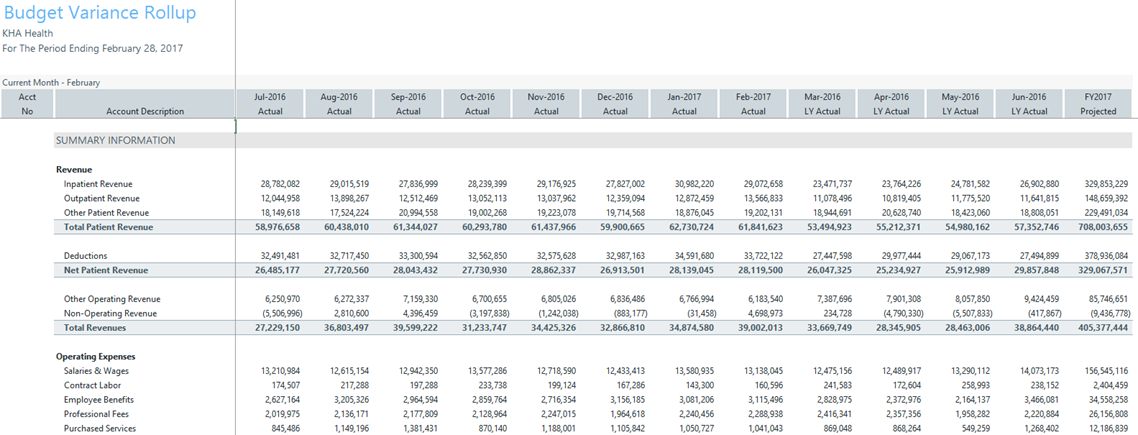Viewport: 1138px width, 435px height.
Task: Click the Operating Expenses section heading
Action: pyautogui.click(x=95, y=356)
